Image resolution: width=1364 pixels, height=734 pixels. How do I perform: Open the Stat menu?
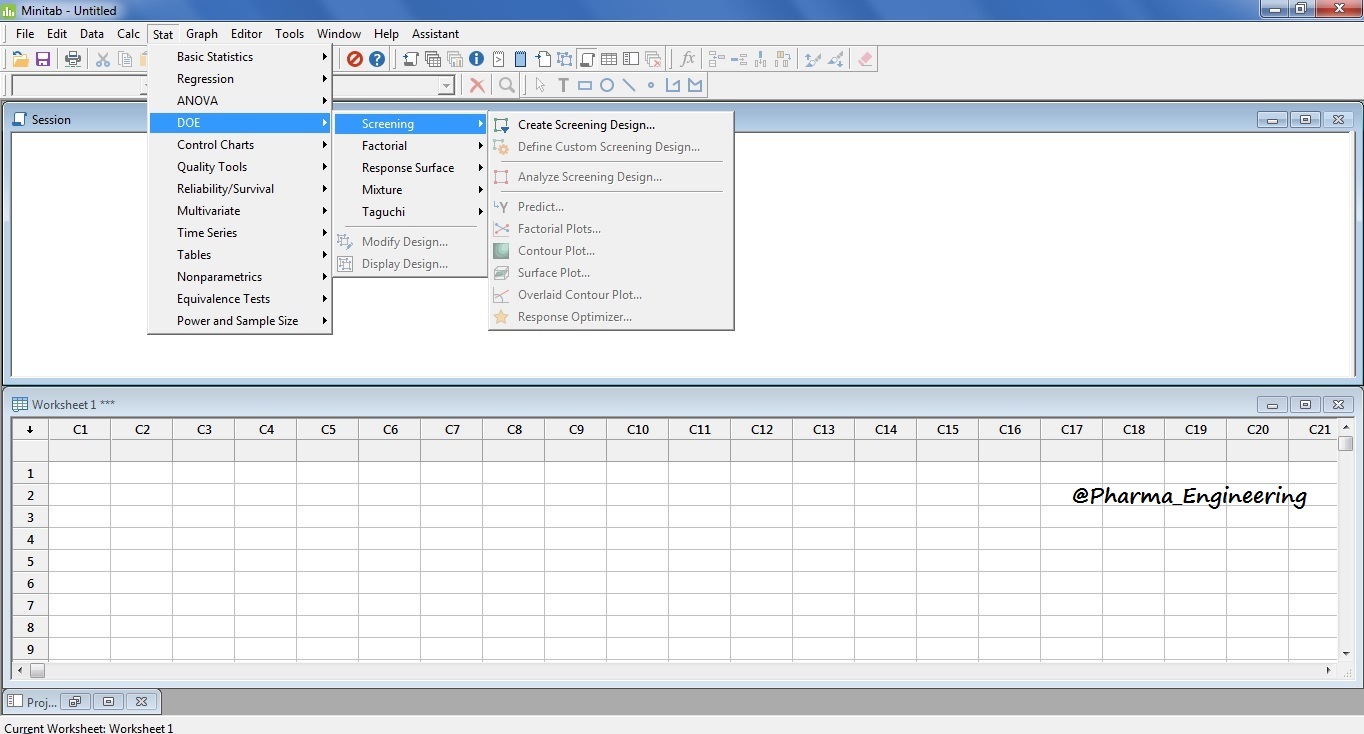(x=162, y=33)
